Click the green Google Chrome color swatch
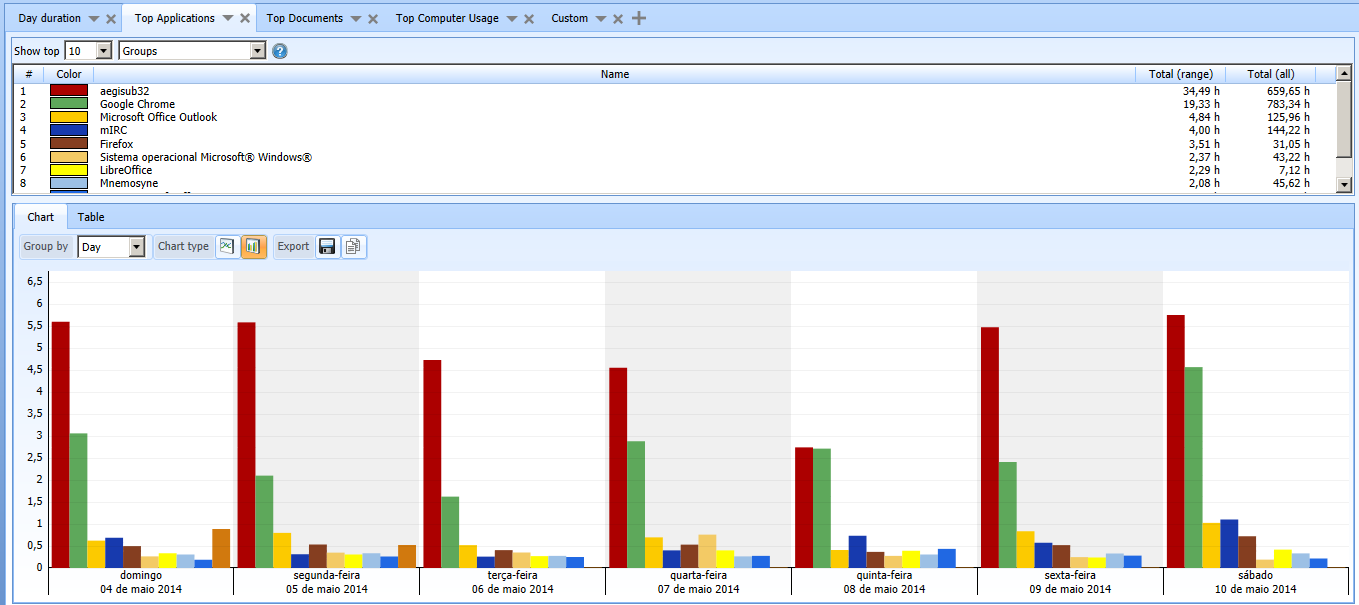This screenshot has width=1359, height=605. [69, 104]
